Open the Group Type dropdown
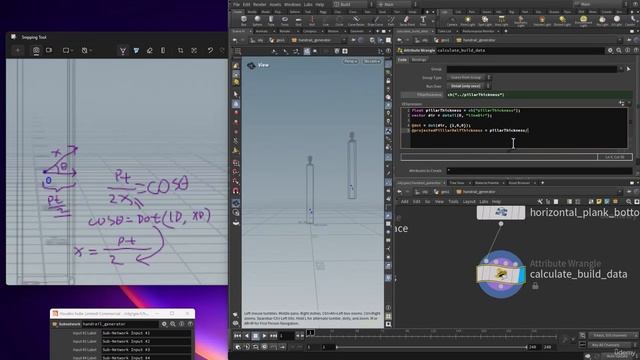Screen dimensions: 640x360 [469, 78]
